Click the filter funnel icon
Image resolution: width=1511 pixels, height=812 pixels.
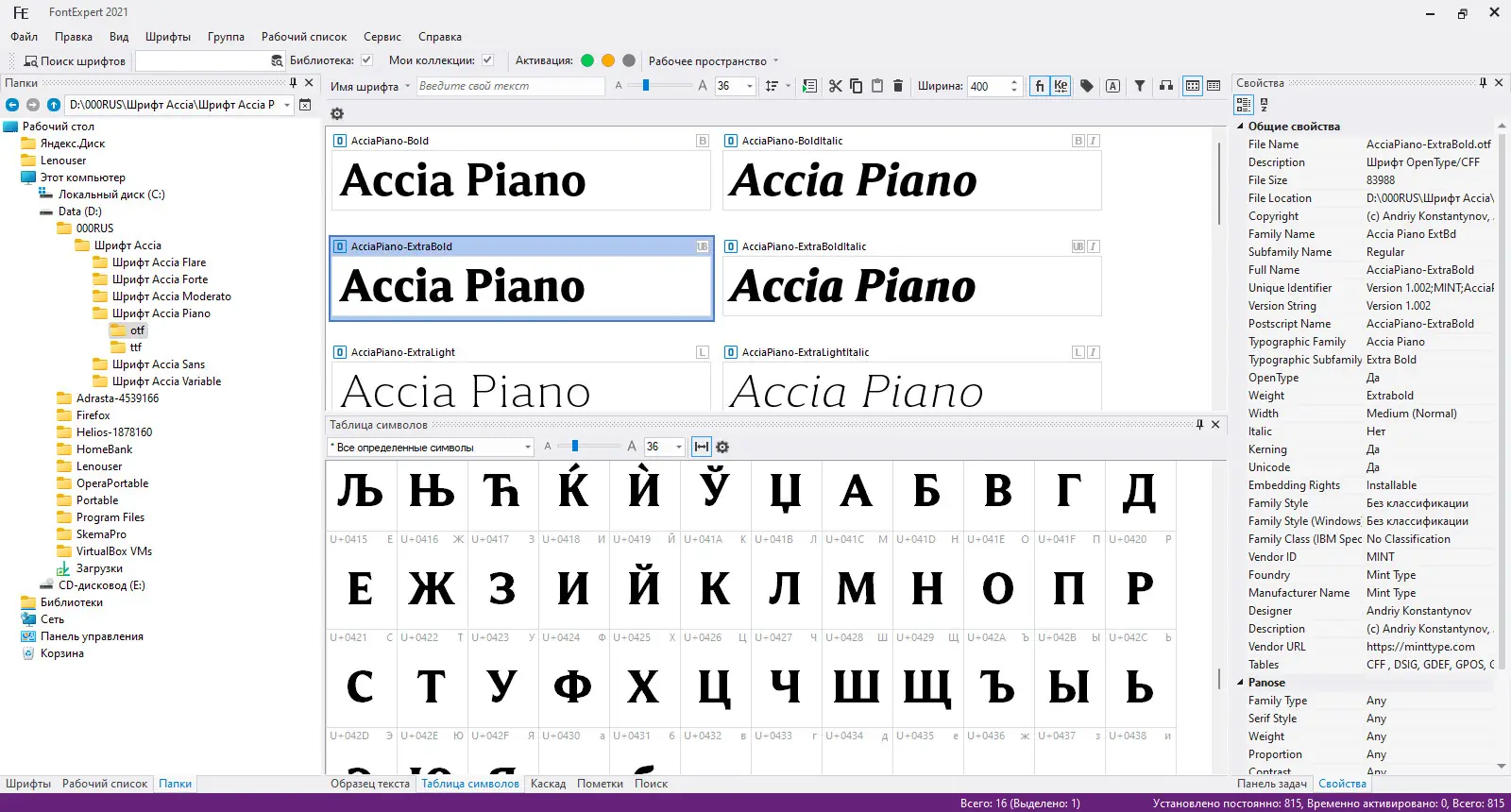point(1140,86)
